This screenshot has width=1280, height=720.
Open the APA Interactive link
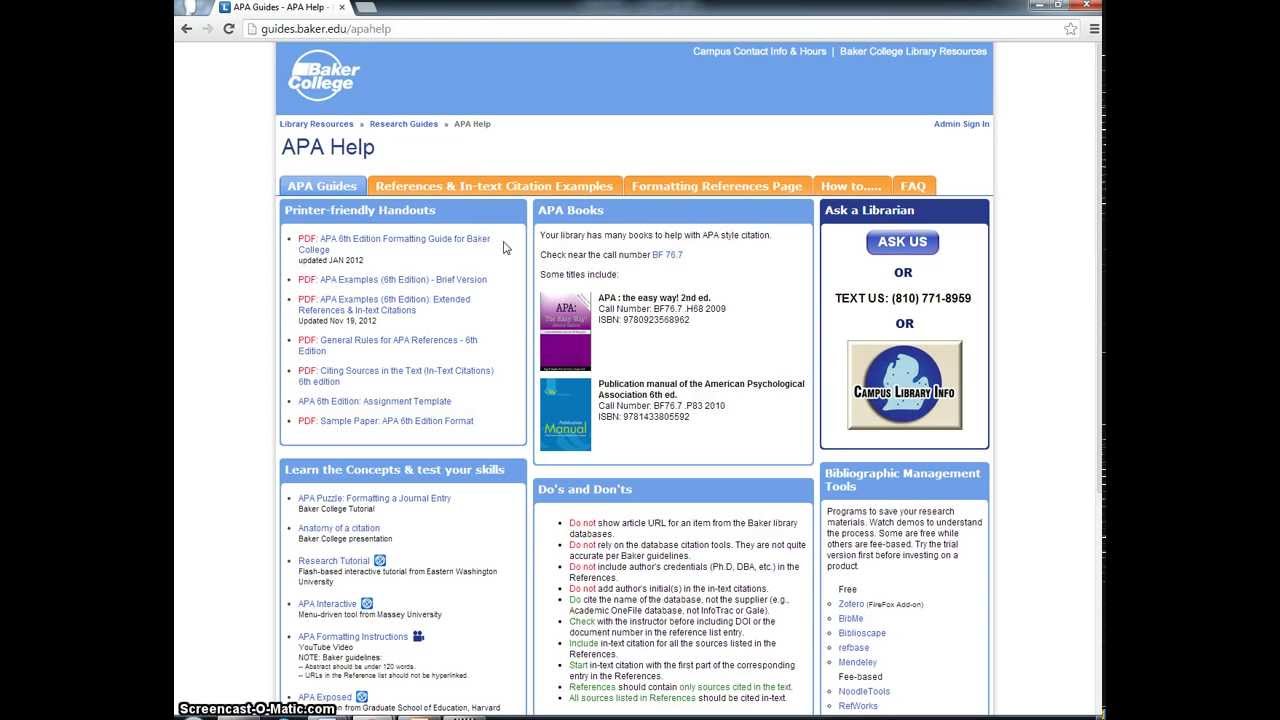pos(327,604)
